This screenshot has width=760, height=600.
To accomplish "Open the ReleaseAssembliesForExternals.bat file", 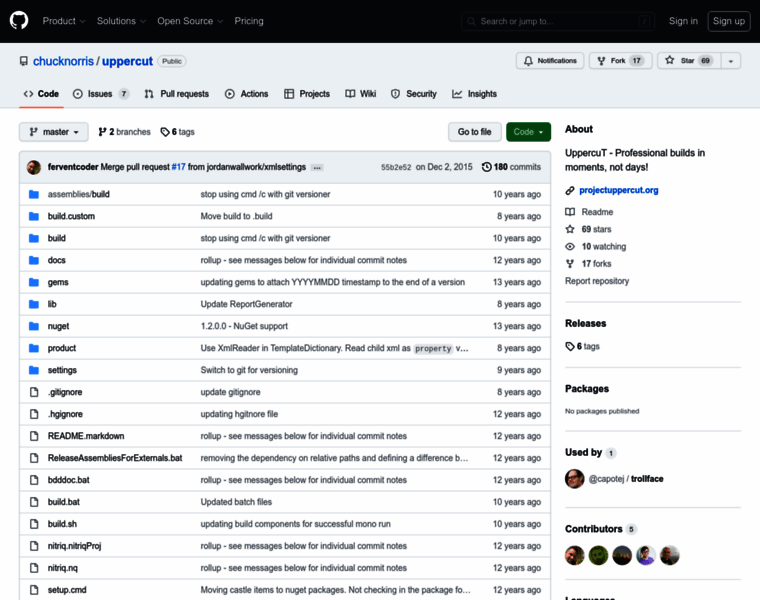I will pyautogui.click(x=115, y=458).
